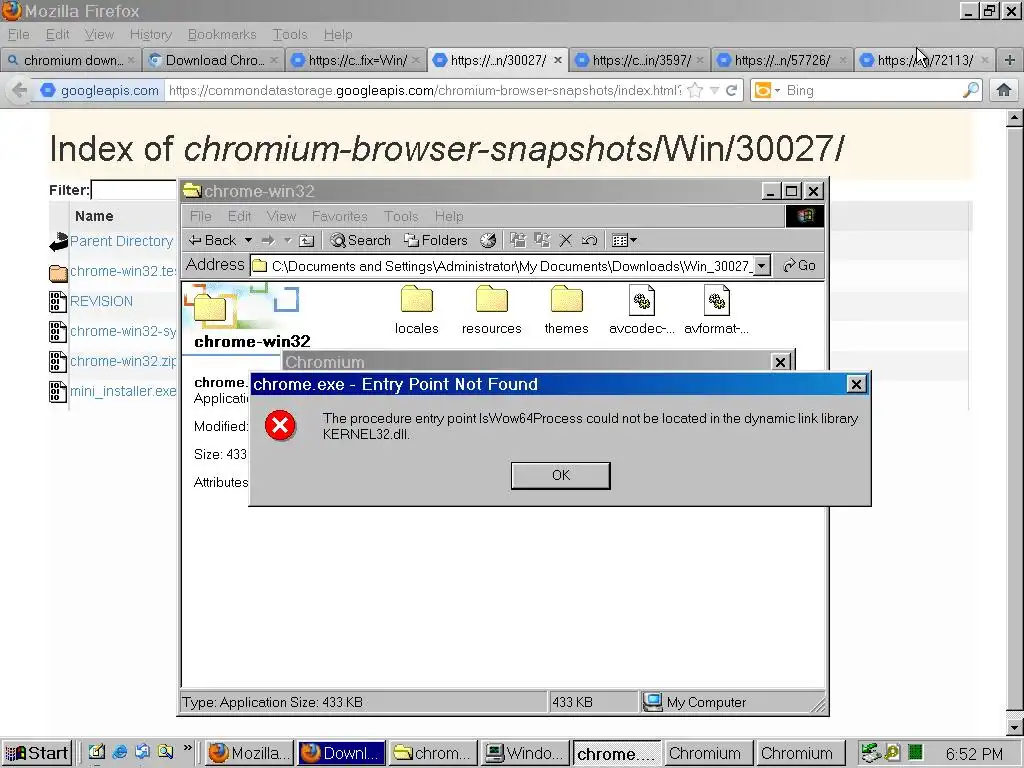Click the magnifier icon in Bing search box
This screenshot has height=768, width=1024.
click(970, 90)
